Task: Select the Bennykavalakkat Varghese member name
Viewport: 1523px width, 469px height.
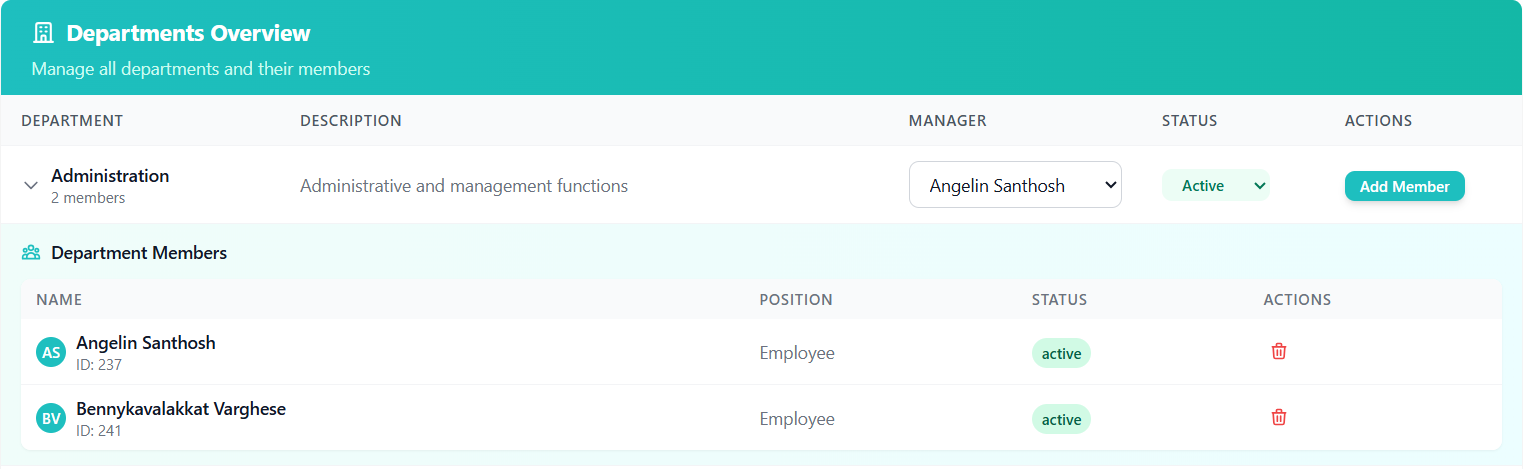Action: click(181, 409)
